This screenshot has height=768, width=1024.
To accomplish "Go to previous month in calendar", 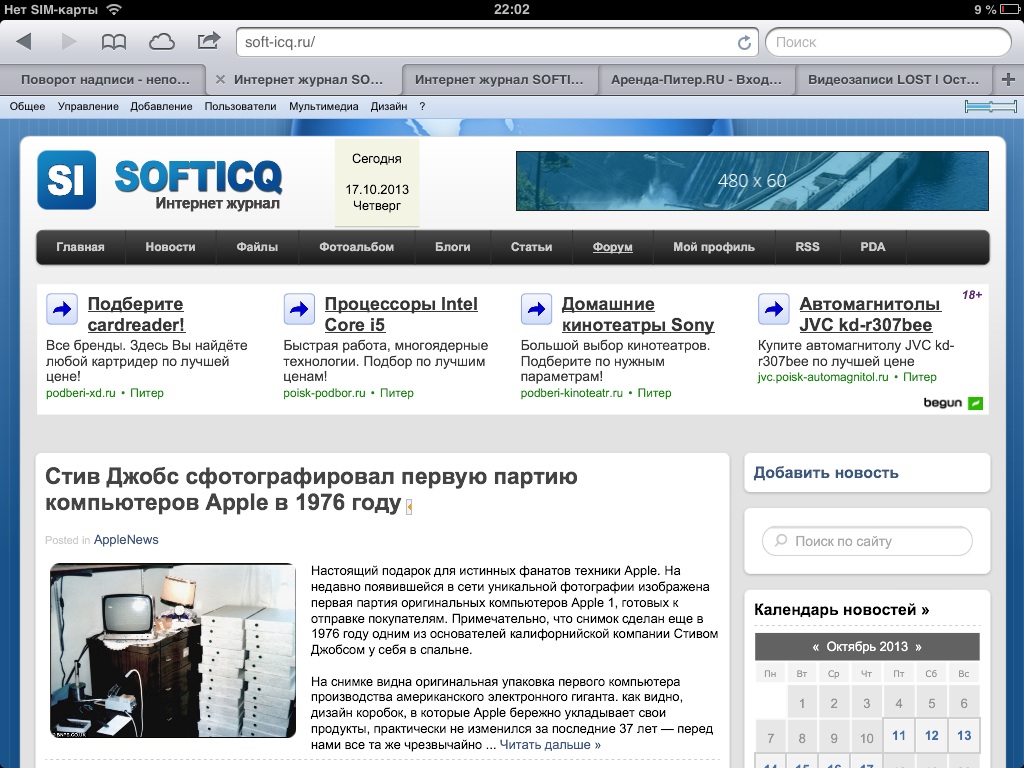I will (x=816, y=647).
